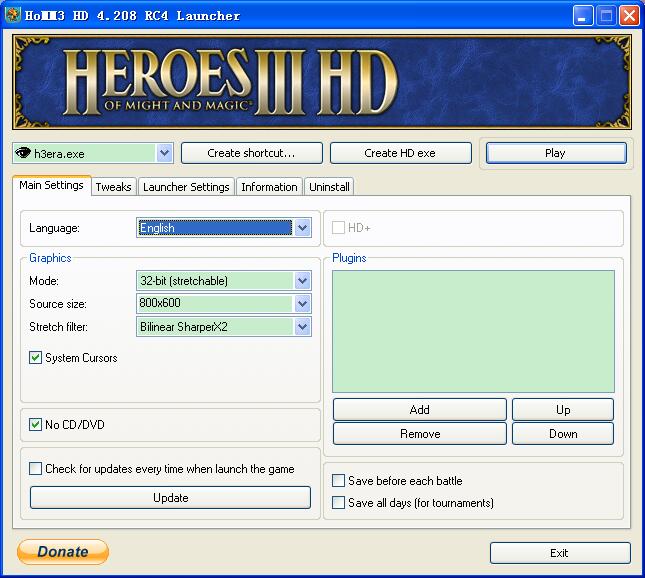Enable check for updates on launch
645x578 pixels.
[x=35, y=469]
